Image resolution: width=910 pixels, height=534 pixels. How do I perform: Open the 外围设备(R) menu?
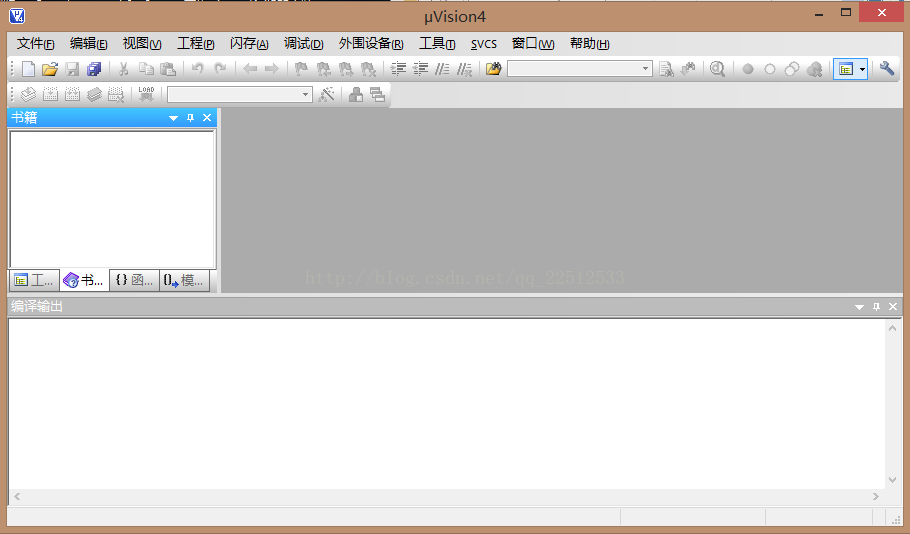(x=371, y=44)
